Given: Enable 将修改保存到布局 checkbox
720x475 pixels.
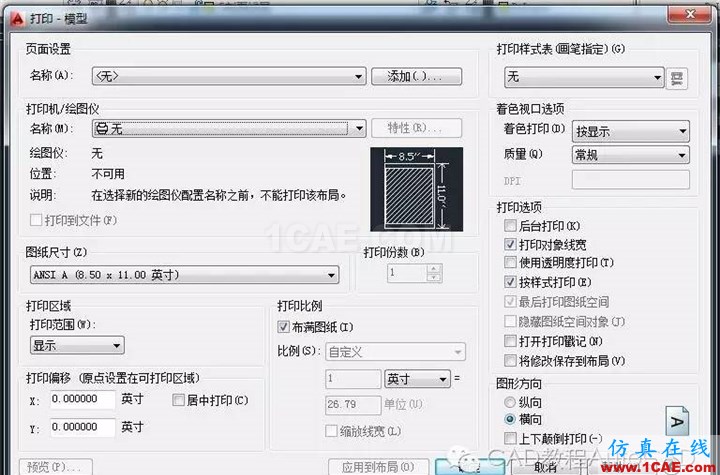Looking at the screenshot, I should pos(510,361).
